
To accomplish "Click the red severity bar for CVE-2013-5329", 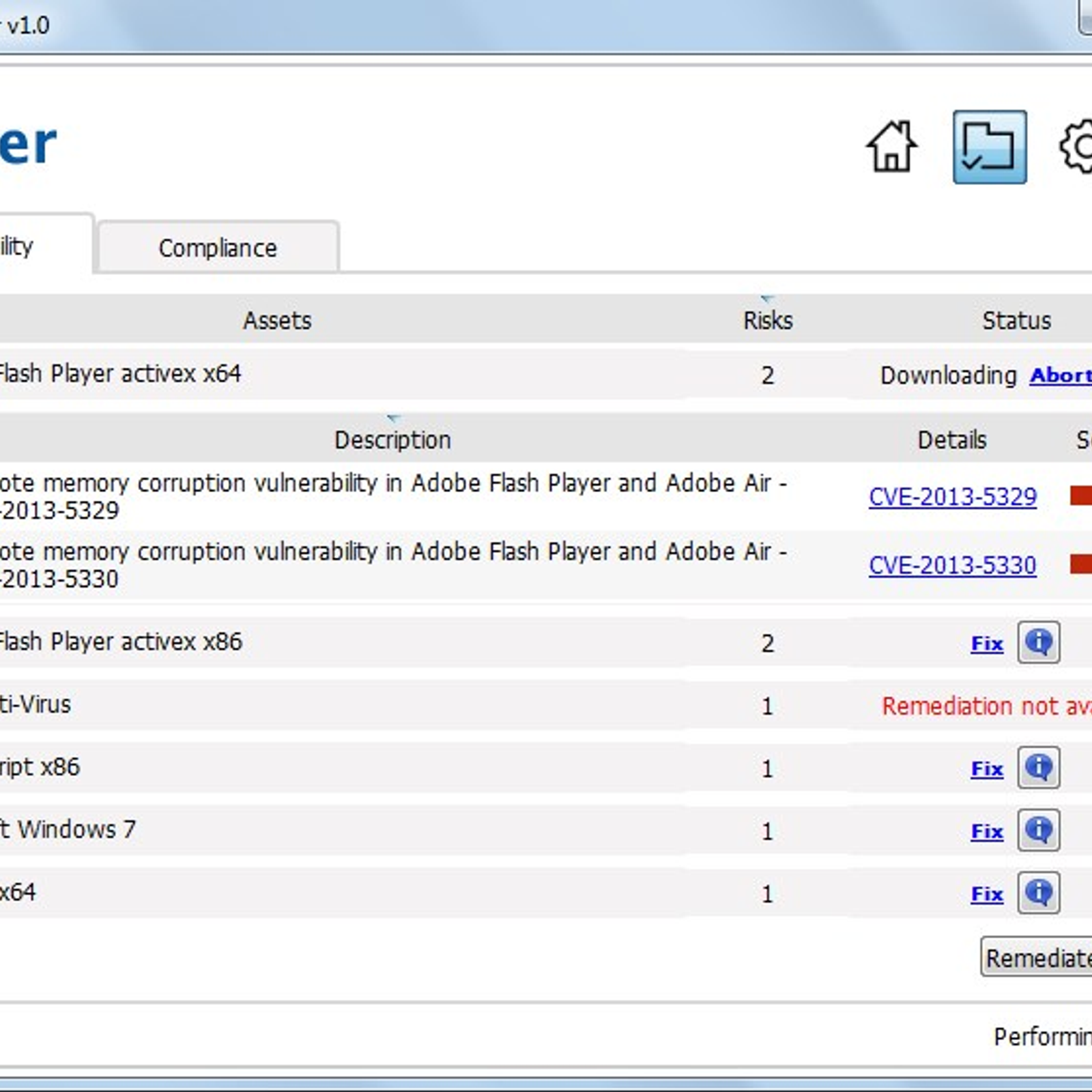I will pos(1081,495).
